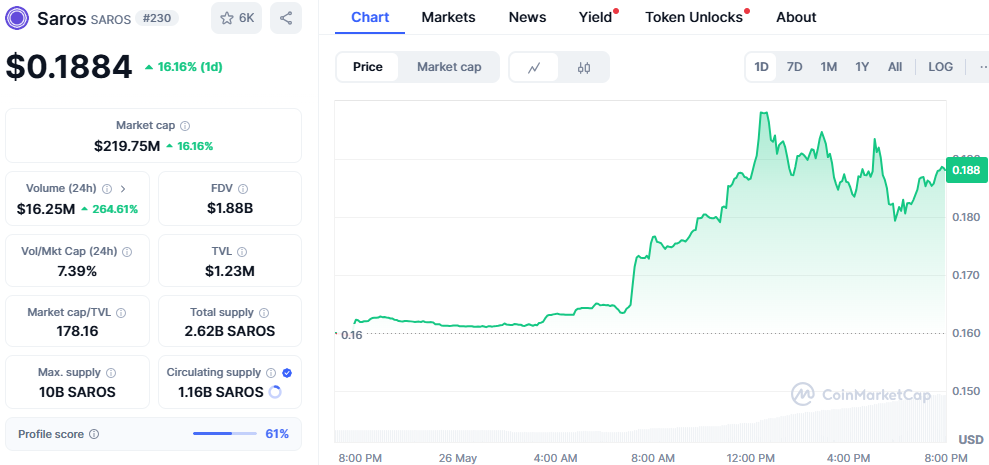This screenshot has height=465, width=989.
Task: Click the current price label 0.188
Action: pyautogui.click(x=966, y=170)
